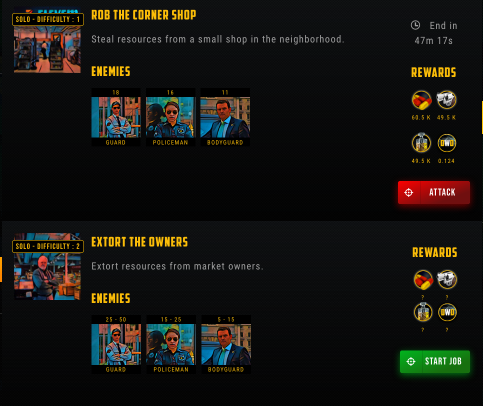Select the Guard card showing 25 - 50
Viewport: 483px width, 406px height.
point(116,344)
